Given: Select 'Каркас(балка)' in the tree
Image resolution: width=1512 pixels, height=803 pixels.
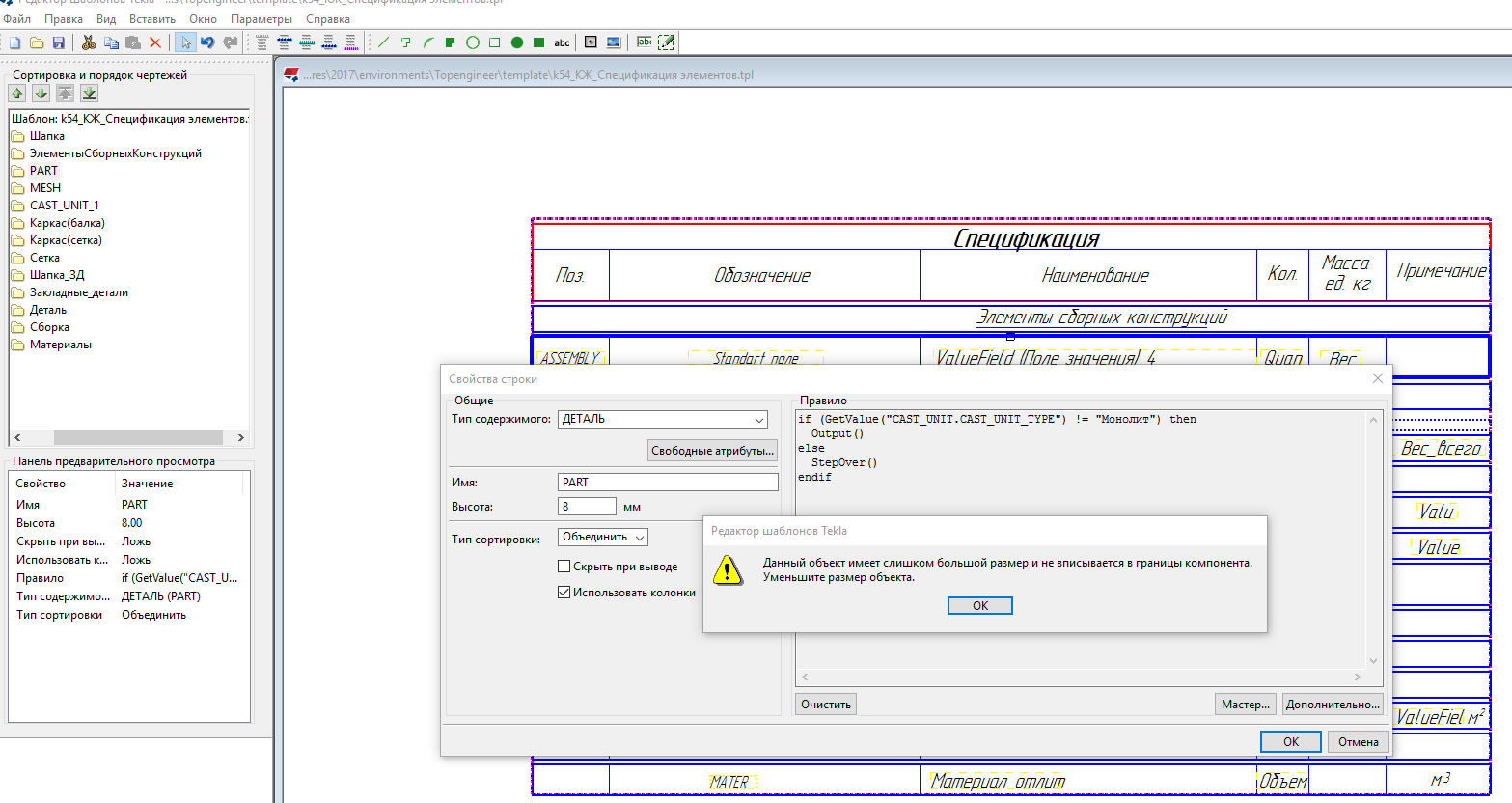Looking at the screenshot, I should [67, 223].
